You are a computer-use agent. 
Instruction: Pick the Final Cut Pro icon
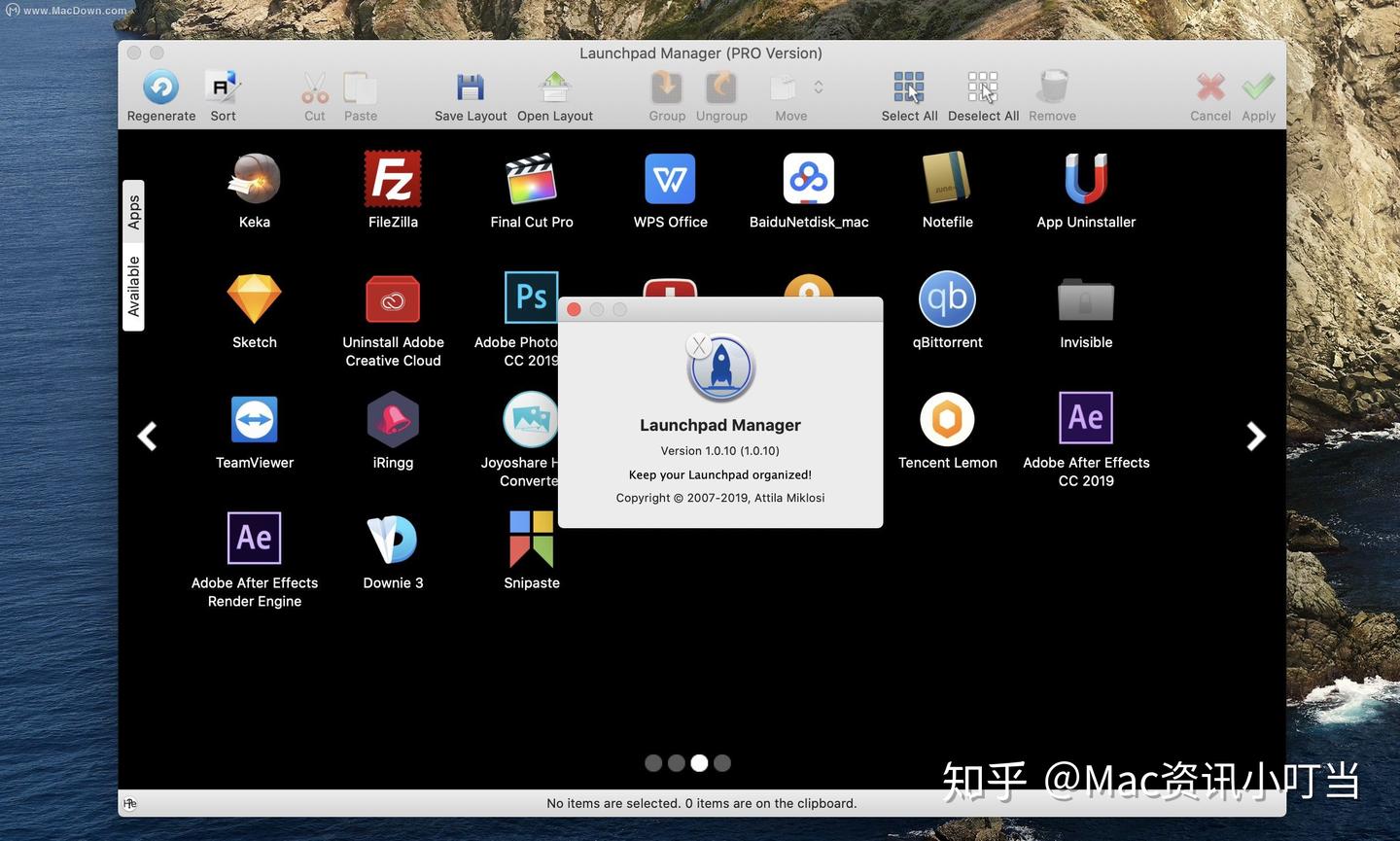532,179
